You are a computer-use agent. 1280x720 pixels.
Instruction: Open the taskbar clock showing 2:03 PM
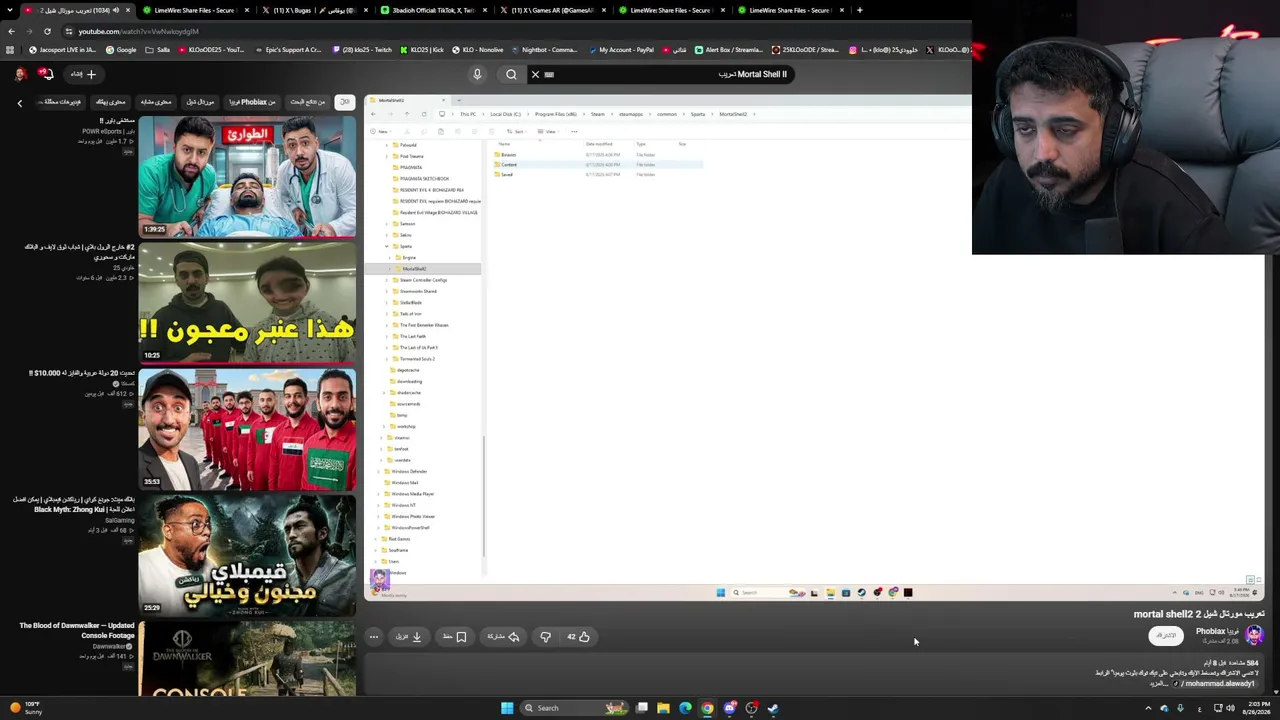[1255, 708]
